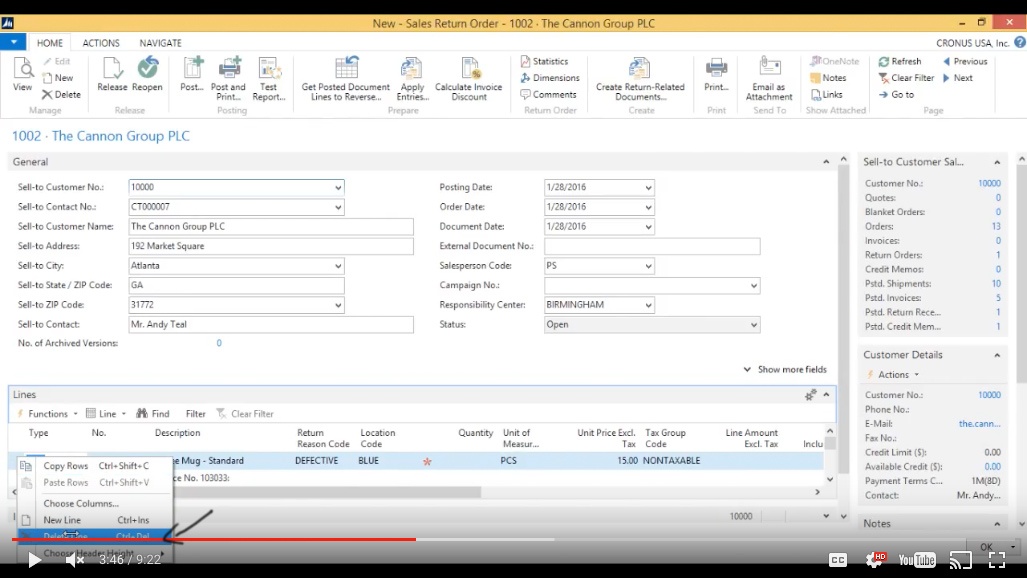Switch to the HOME ribbon tab
Screen dimensions: 1027x578
coord(50,43)
